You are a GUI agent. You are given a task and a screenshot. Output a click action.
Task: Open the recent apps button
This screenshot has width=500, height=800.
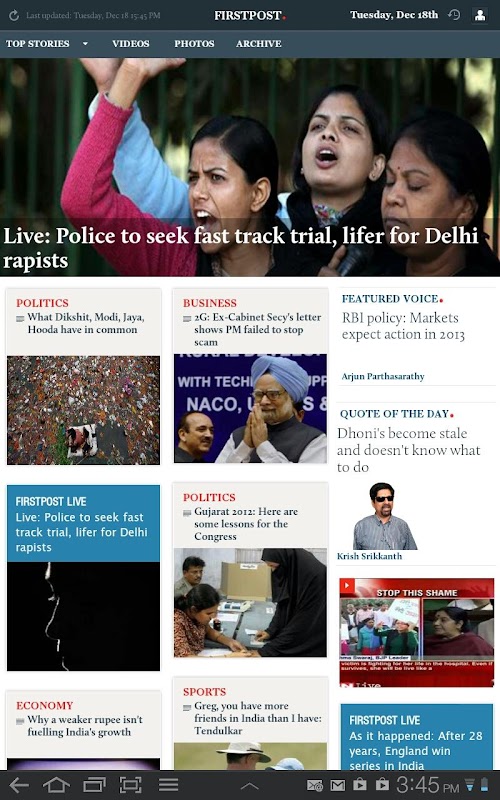(94, 785)
